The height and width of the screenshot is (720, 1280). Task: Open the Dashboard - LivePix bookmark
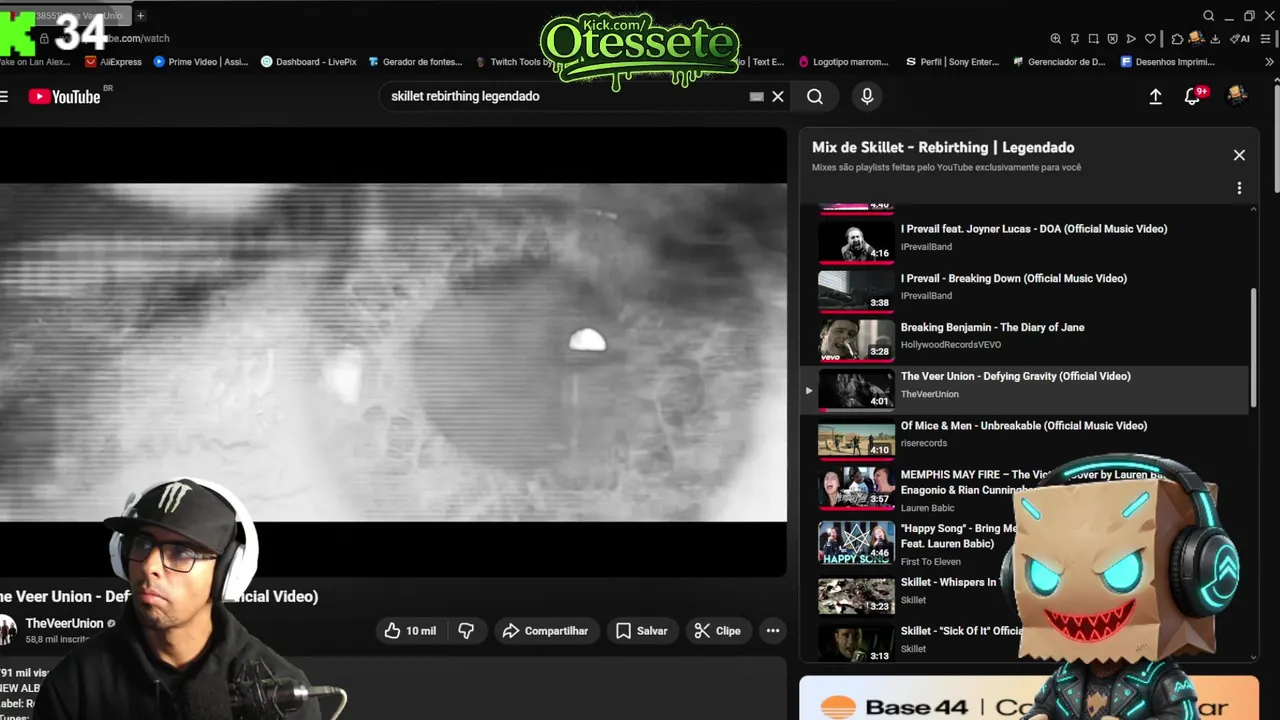309,62
